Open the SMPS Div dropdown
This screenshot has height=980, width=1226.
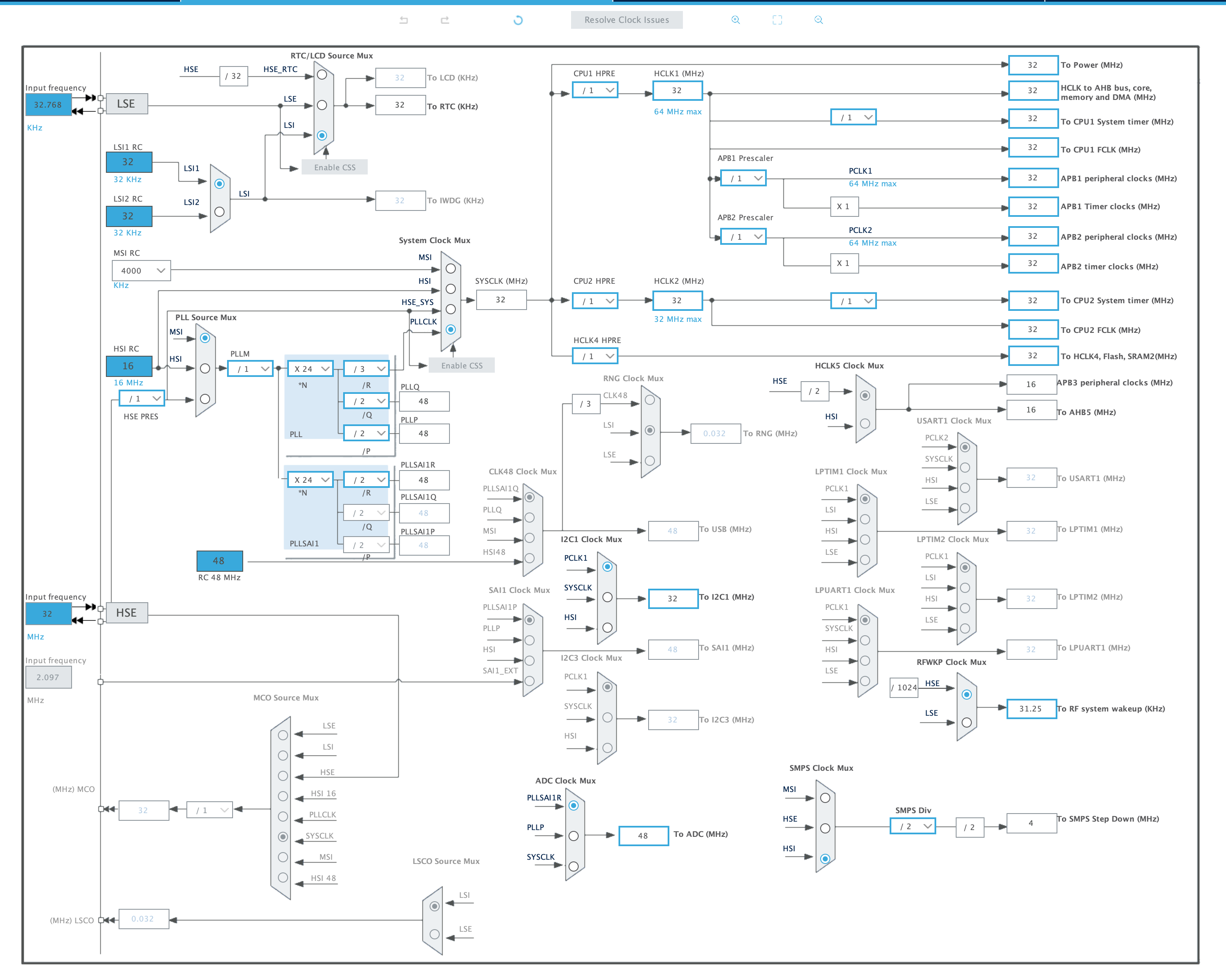pos(912,827)
